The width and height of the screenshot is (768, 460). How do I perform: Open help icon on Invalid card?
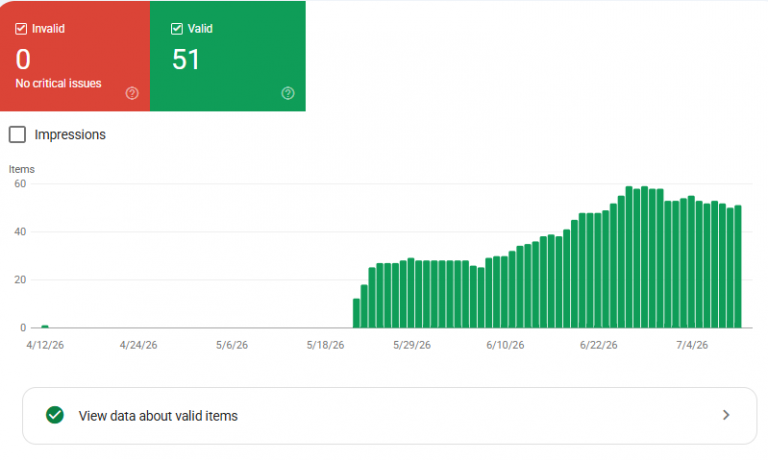[x=132, y=93]
